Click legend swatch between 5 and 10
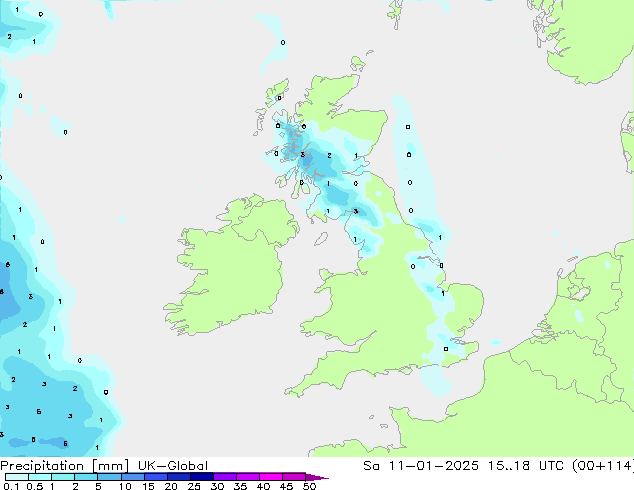634x490 pixels. click(x=109, y=477)
